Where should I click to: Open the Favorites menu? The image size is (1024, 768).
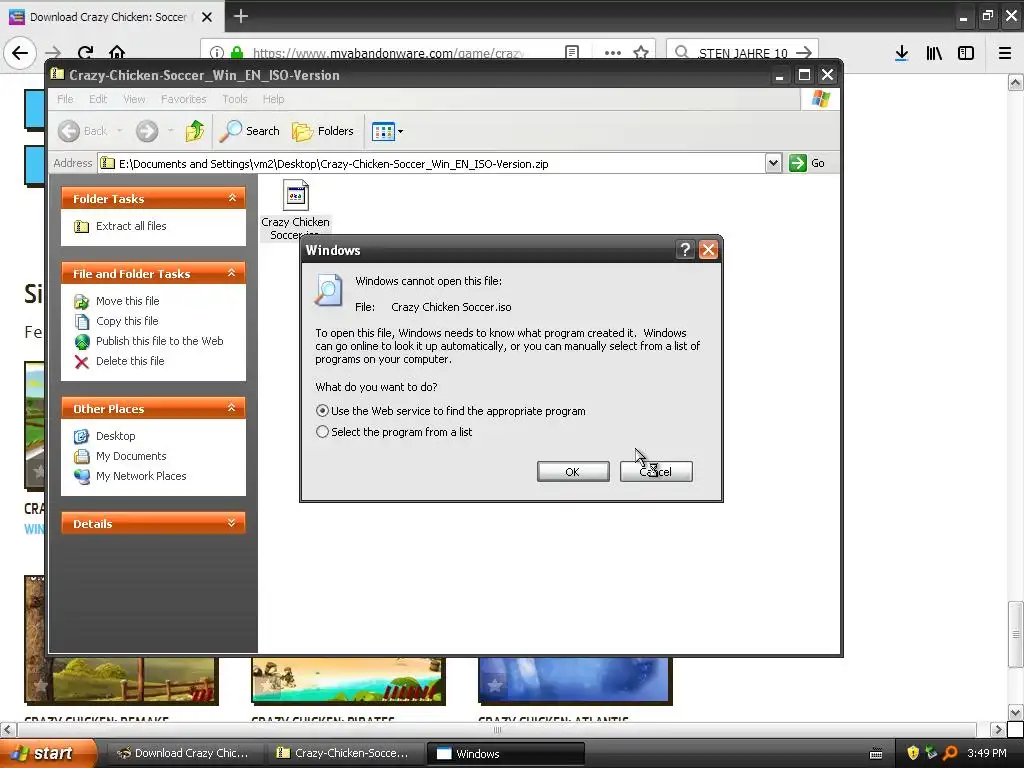coord(184,99)
